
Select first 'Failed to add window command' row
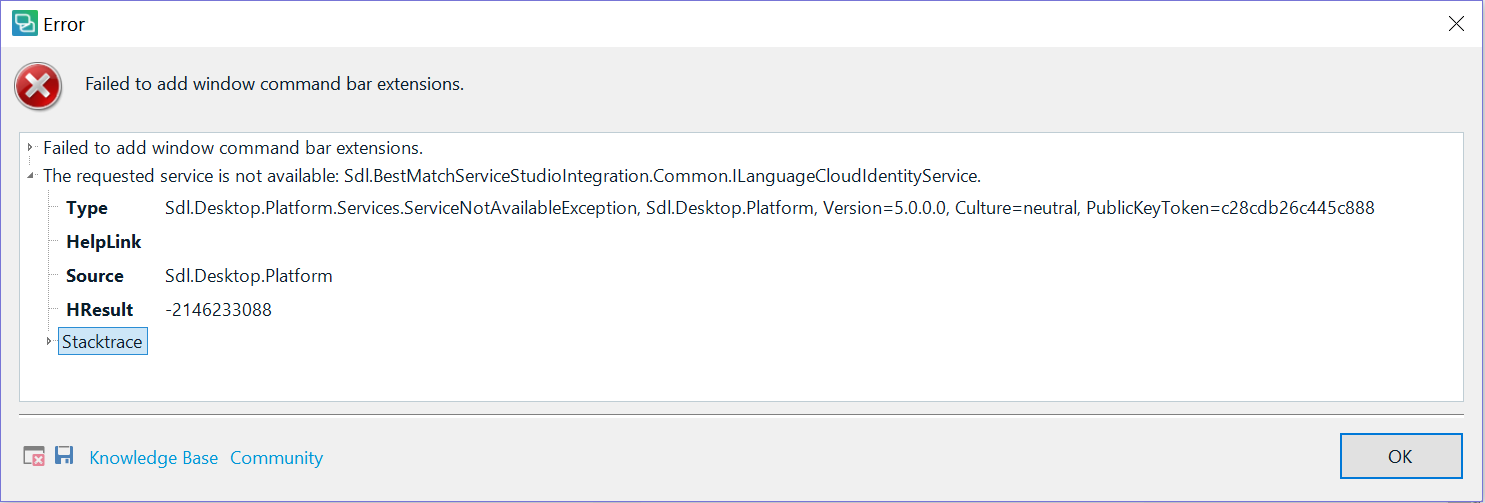(x=233, y=148)
